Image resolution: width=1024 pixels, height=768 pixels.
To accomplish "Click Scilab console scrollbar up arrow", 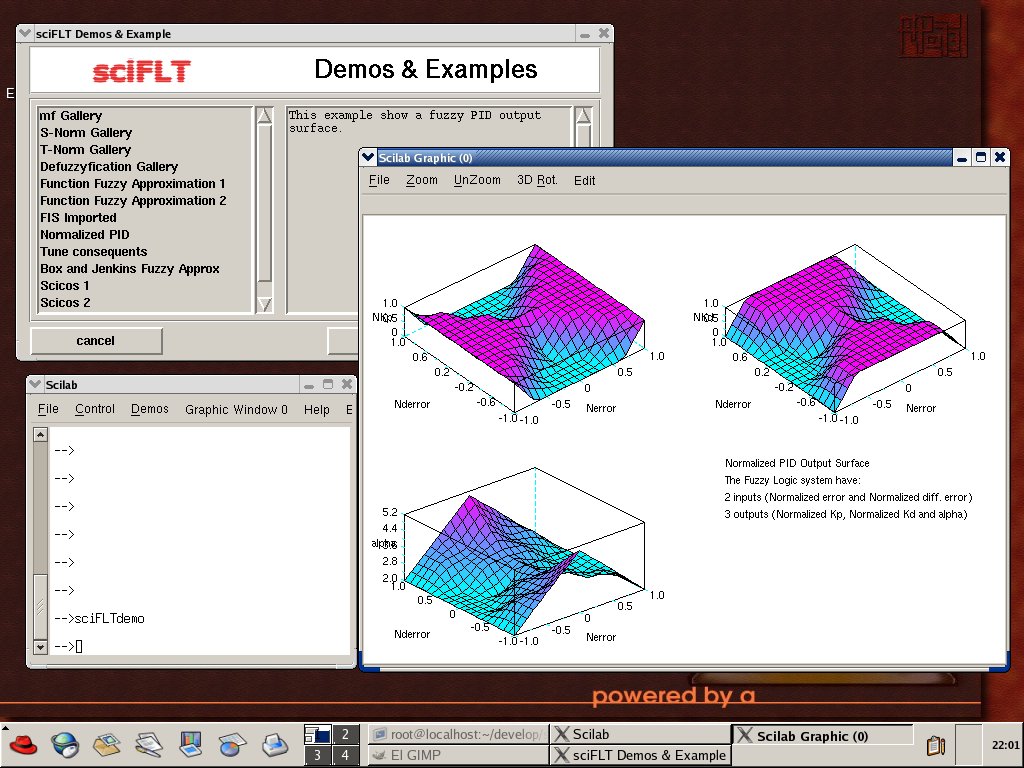I will tap(40, 434).
